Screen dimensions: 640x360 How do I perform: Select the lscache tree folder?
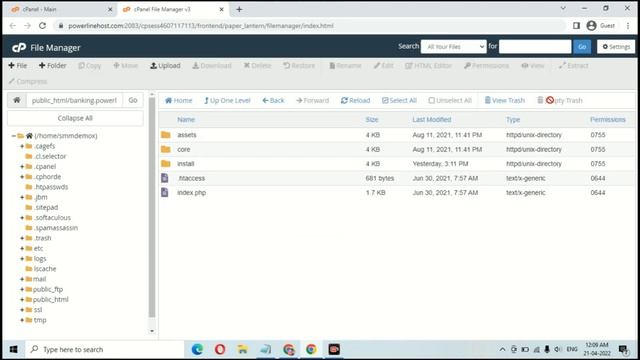(41, 269)
